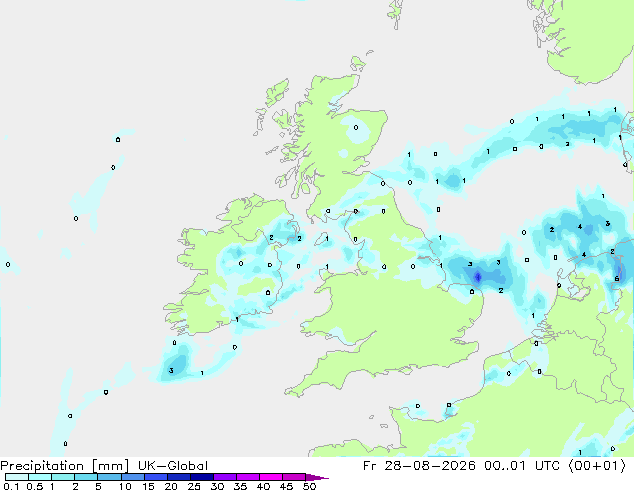Screen dimensions: 634x490
Task: Click the Precipitation [mm] title text
Action: (x=64, y=466)
